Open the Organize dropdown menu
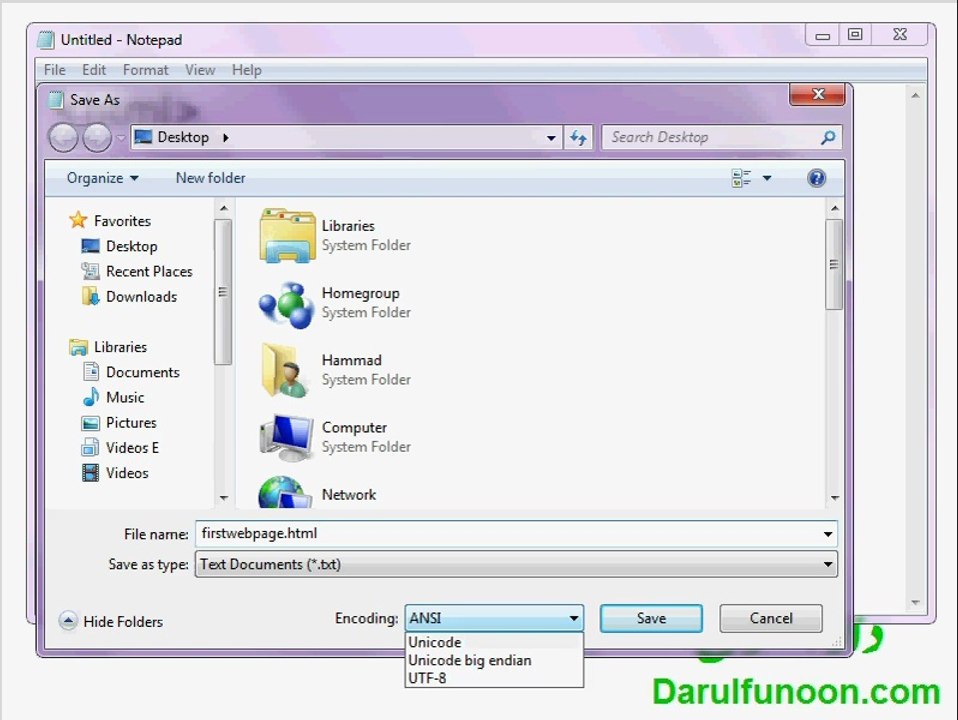The image size is (958, 720). pyautogui.click(x=103, y=178)
